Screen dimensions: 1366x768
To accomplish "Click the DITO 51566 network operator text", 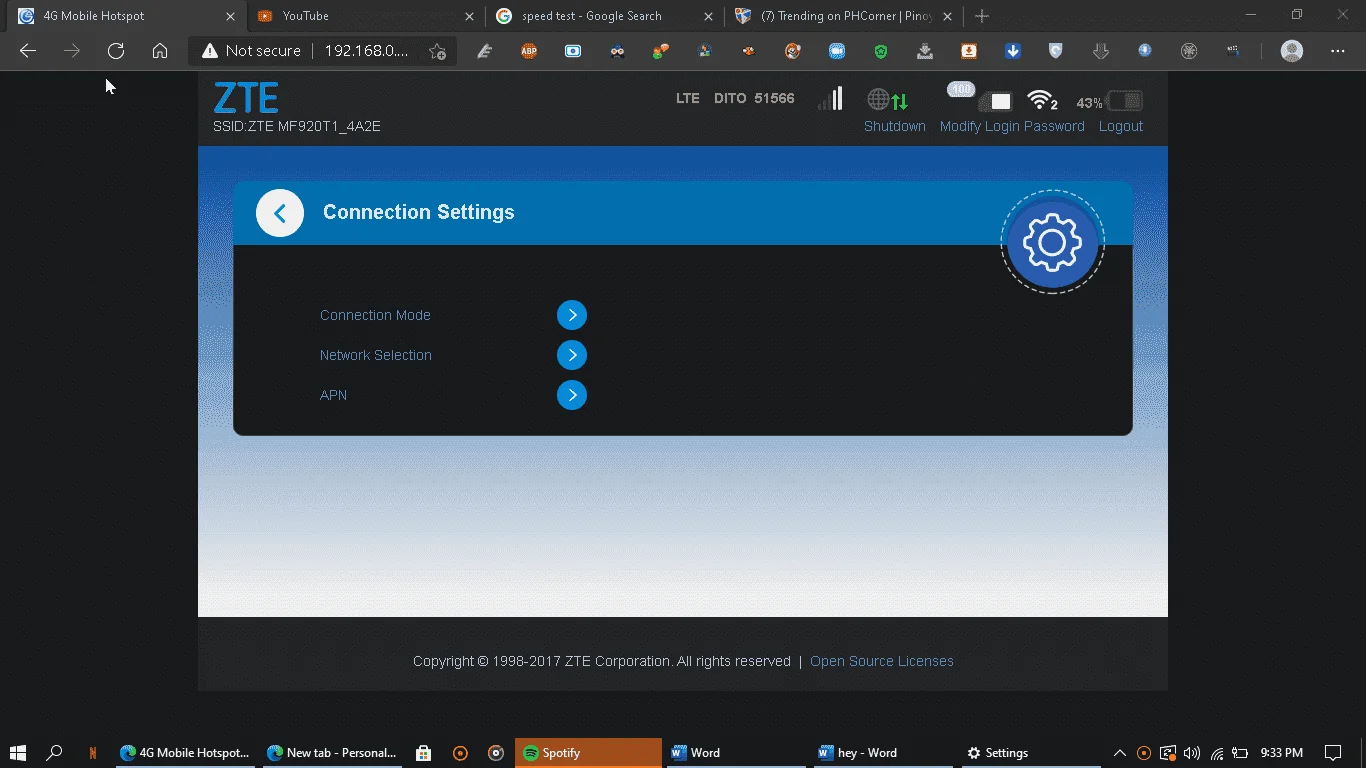I will (754, 98).
